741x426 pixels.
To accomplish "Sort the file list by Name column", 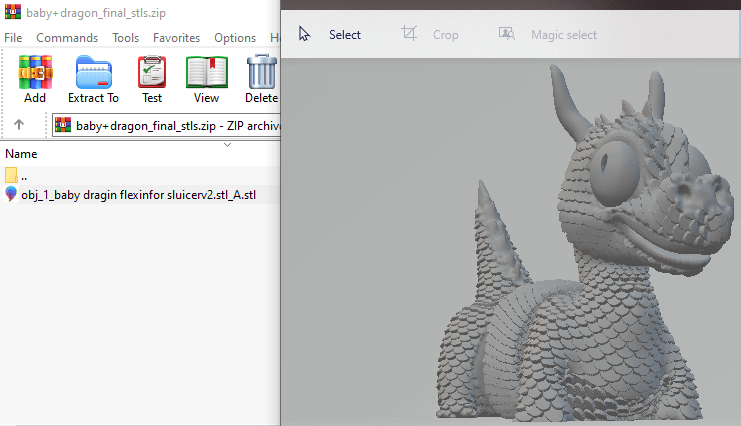I will (21, 154).
